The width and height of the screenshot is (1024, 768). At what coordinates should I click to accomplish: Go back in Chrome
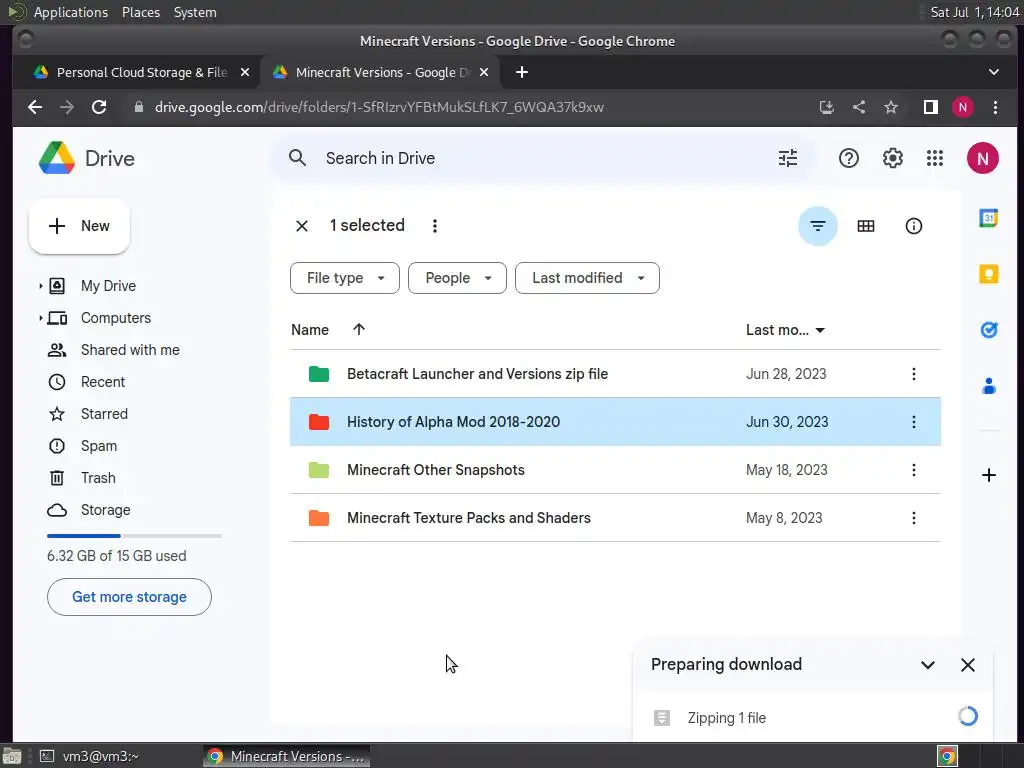(x=35, y=107)
